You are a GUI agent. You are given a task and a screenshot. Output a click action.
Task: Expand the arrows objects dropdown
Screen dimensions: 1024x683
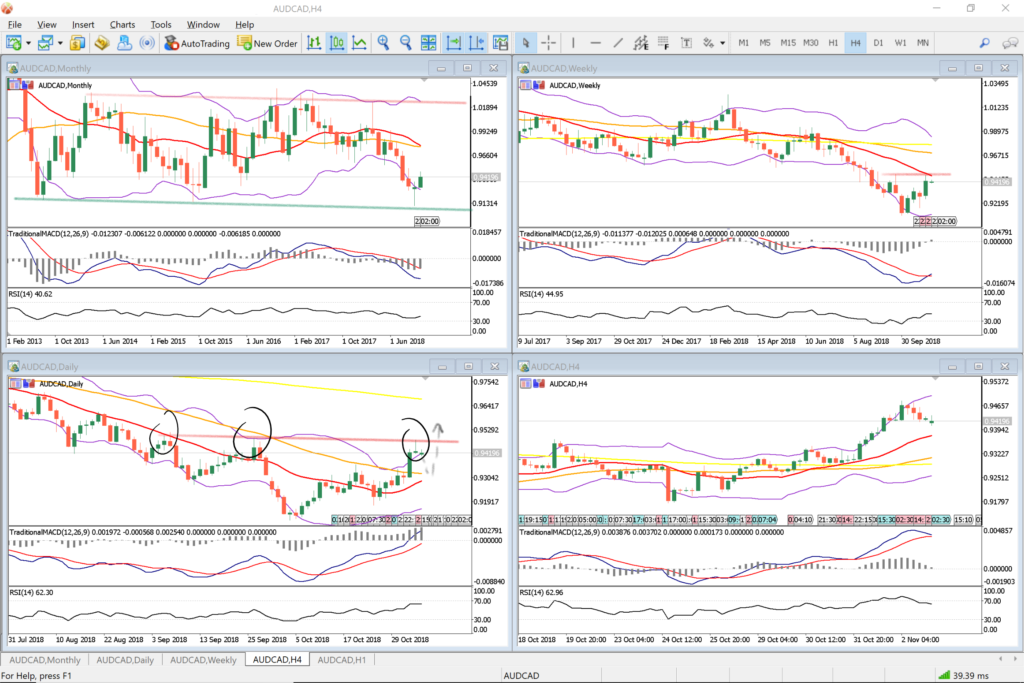[722, 43]
